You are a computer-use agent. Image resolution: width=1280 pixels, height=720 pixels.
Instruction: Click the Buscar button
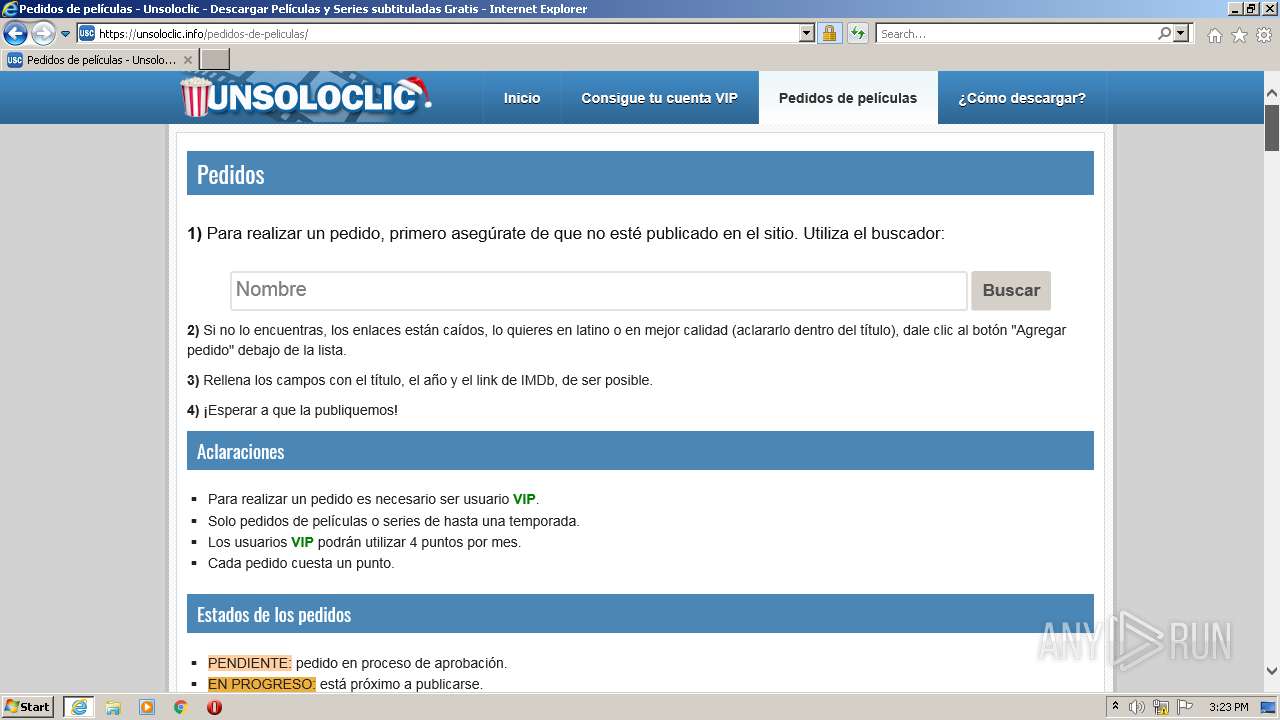point(1011,290)
